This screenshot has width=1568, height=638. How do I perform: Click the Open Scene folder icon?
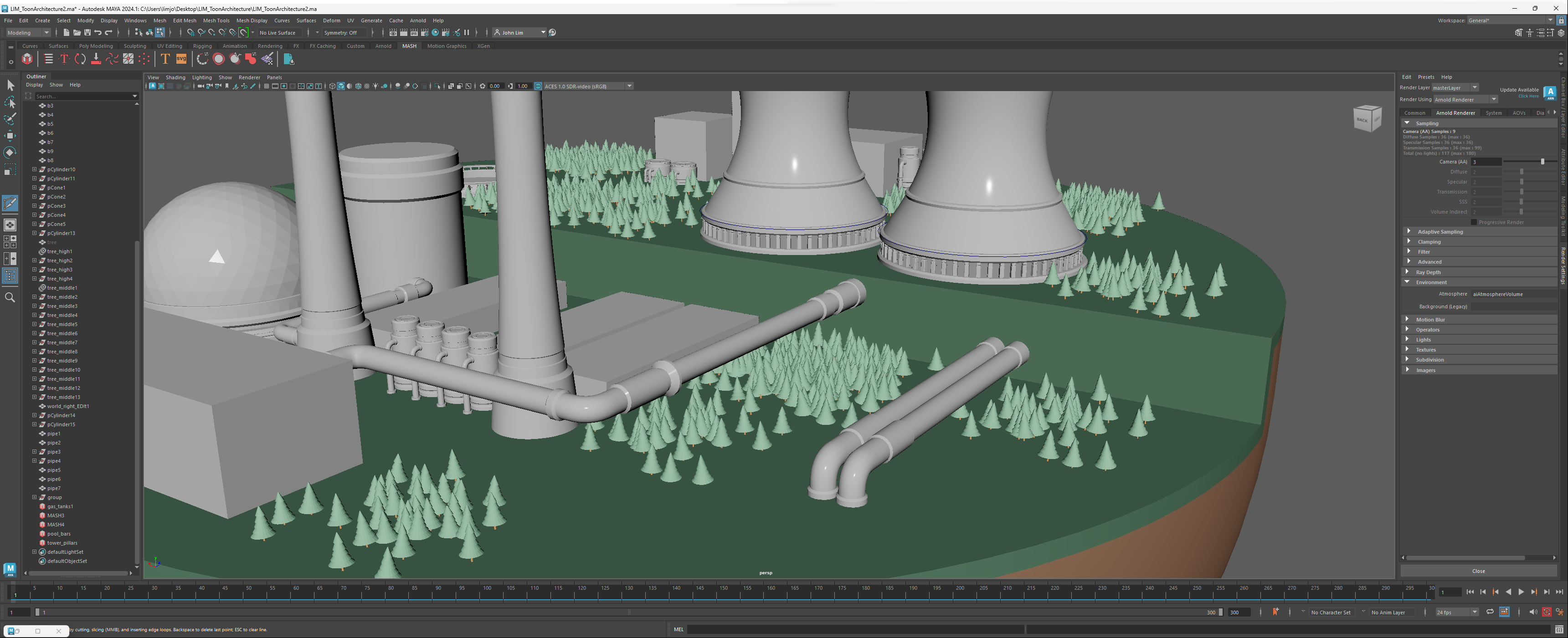click(77, 32)
